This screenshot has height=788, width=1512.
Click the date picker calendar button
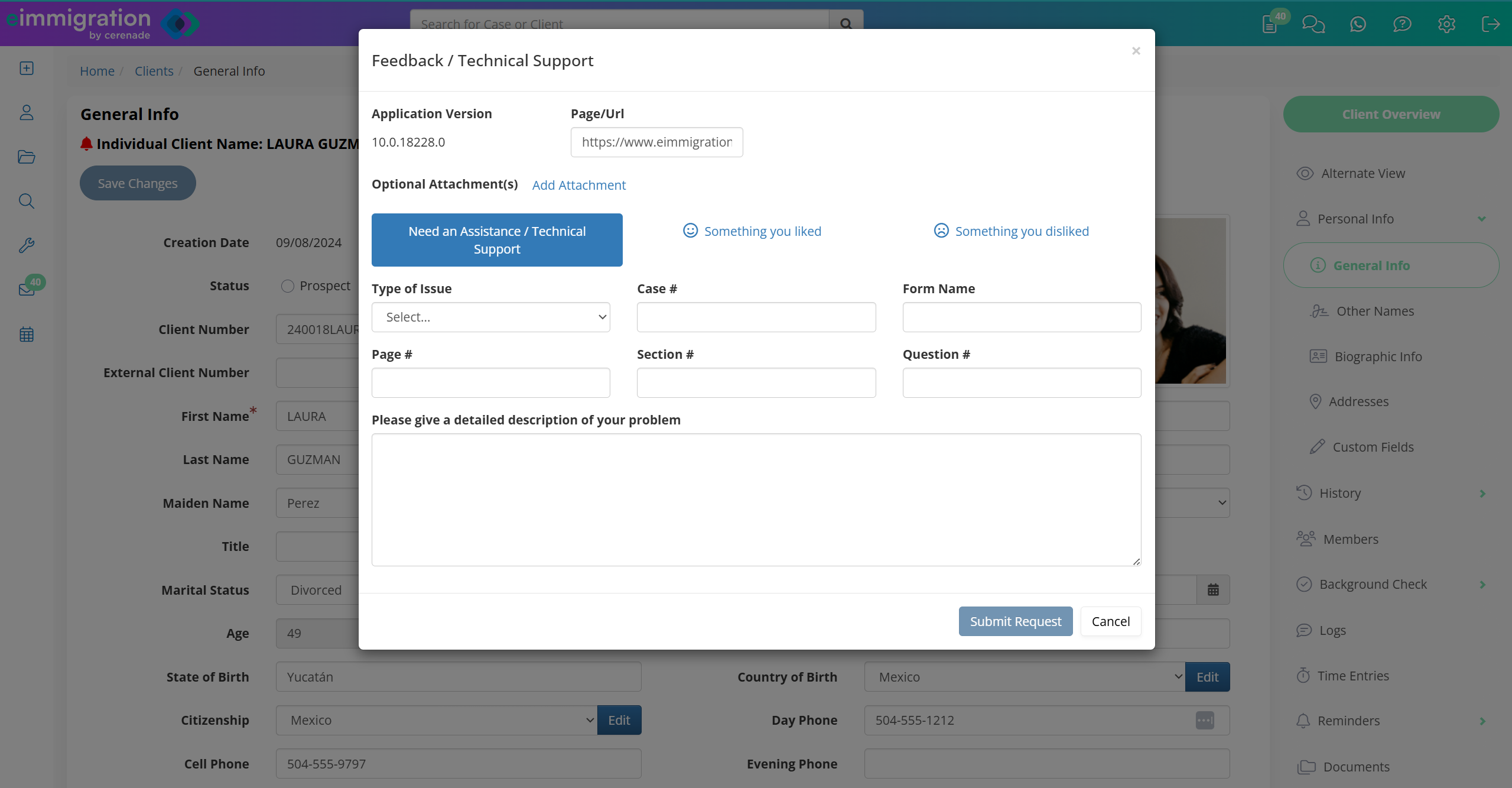point(1213,590)
